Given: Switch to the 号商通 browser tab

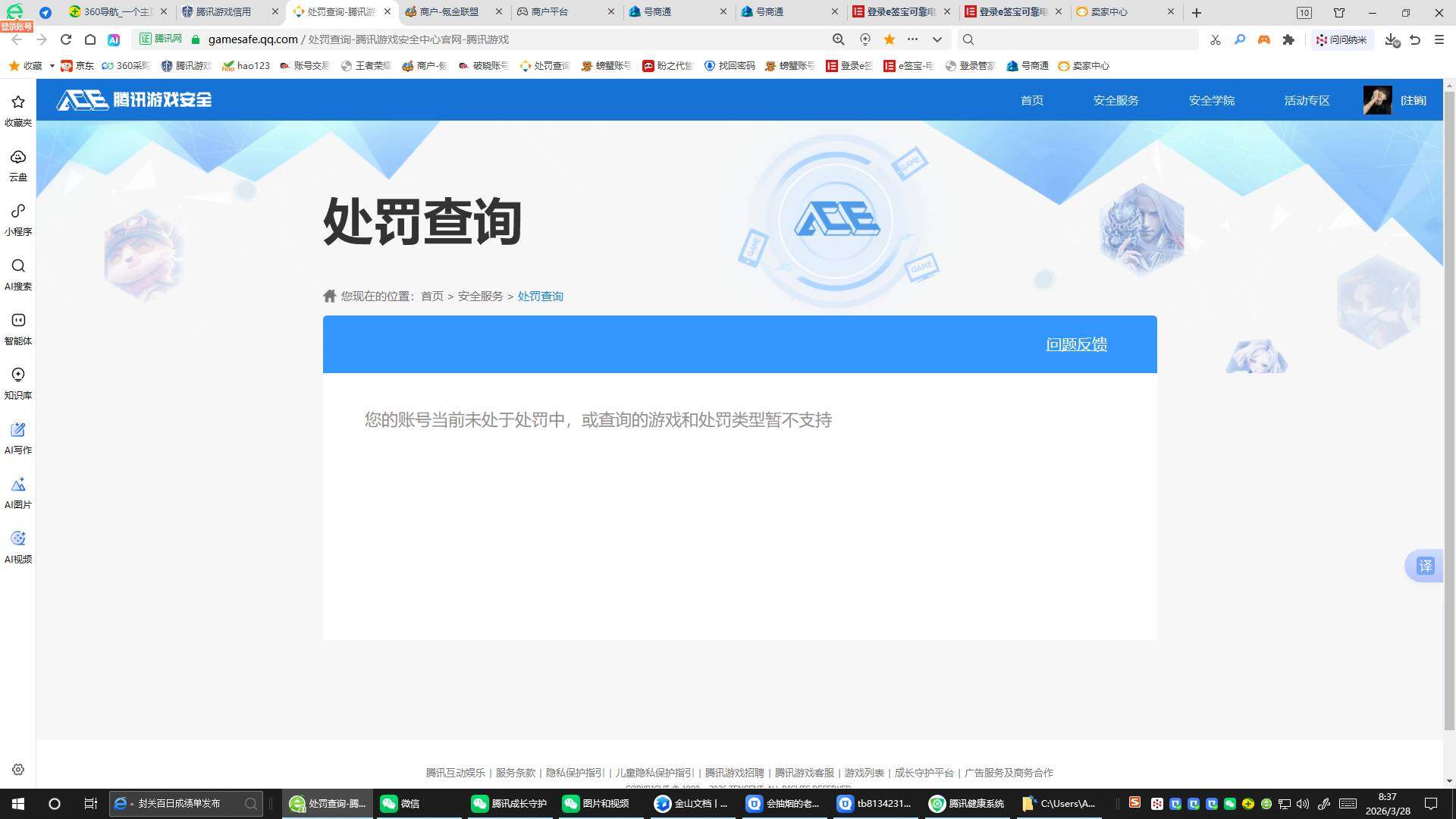Looking at the screenshot, I should point(658,11).
